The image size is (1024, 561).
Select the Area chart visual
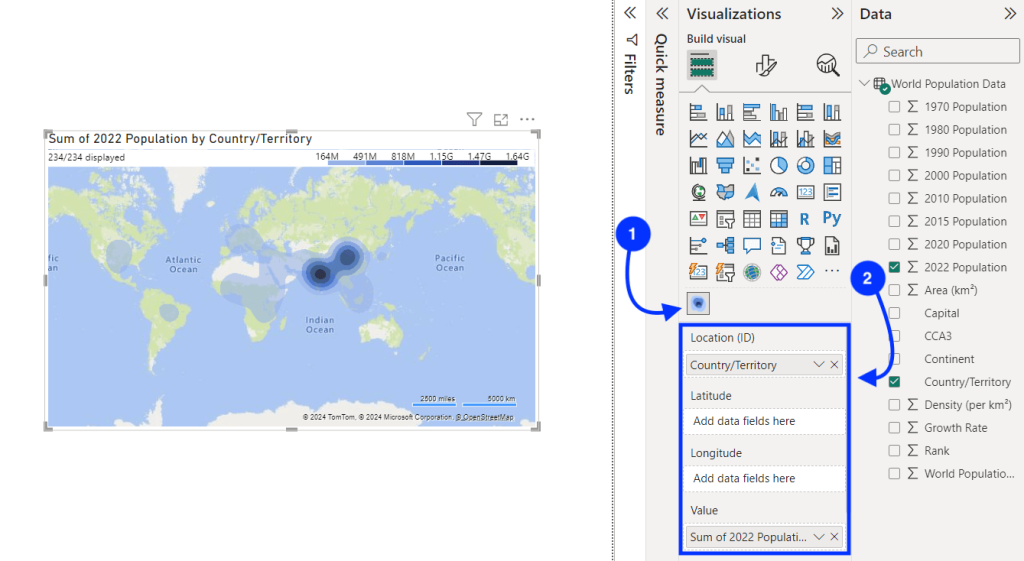pyautogui.click(x=725, y=139)
